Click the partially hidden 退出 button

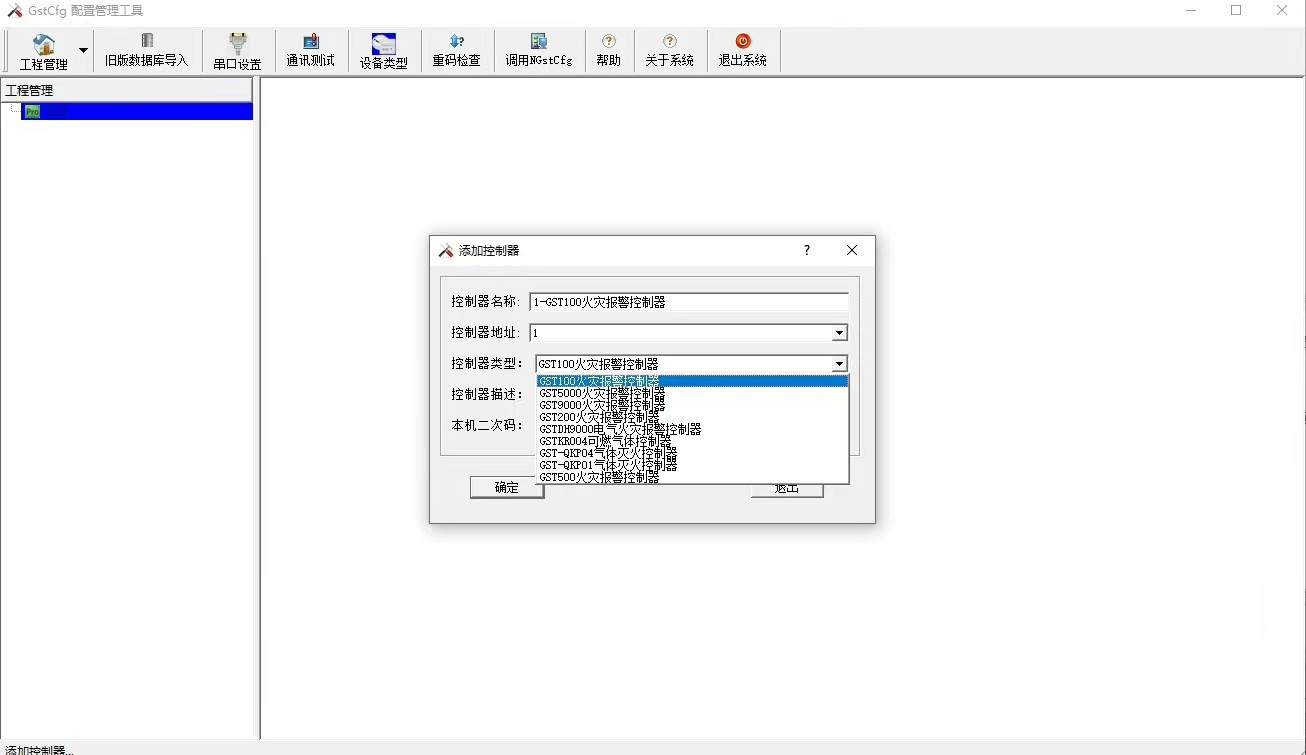[787, 490]
